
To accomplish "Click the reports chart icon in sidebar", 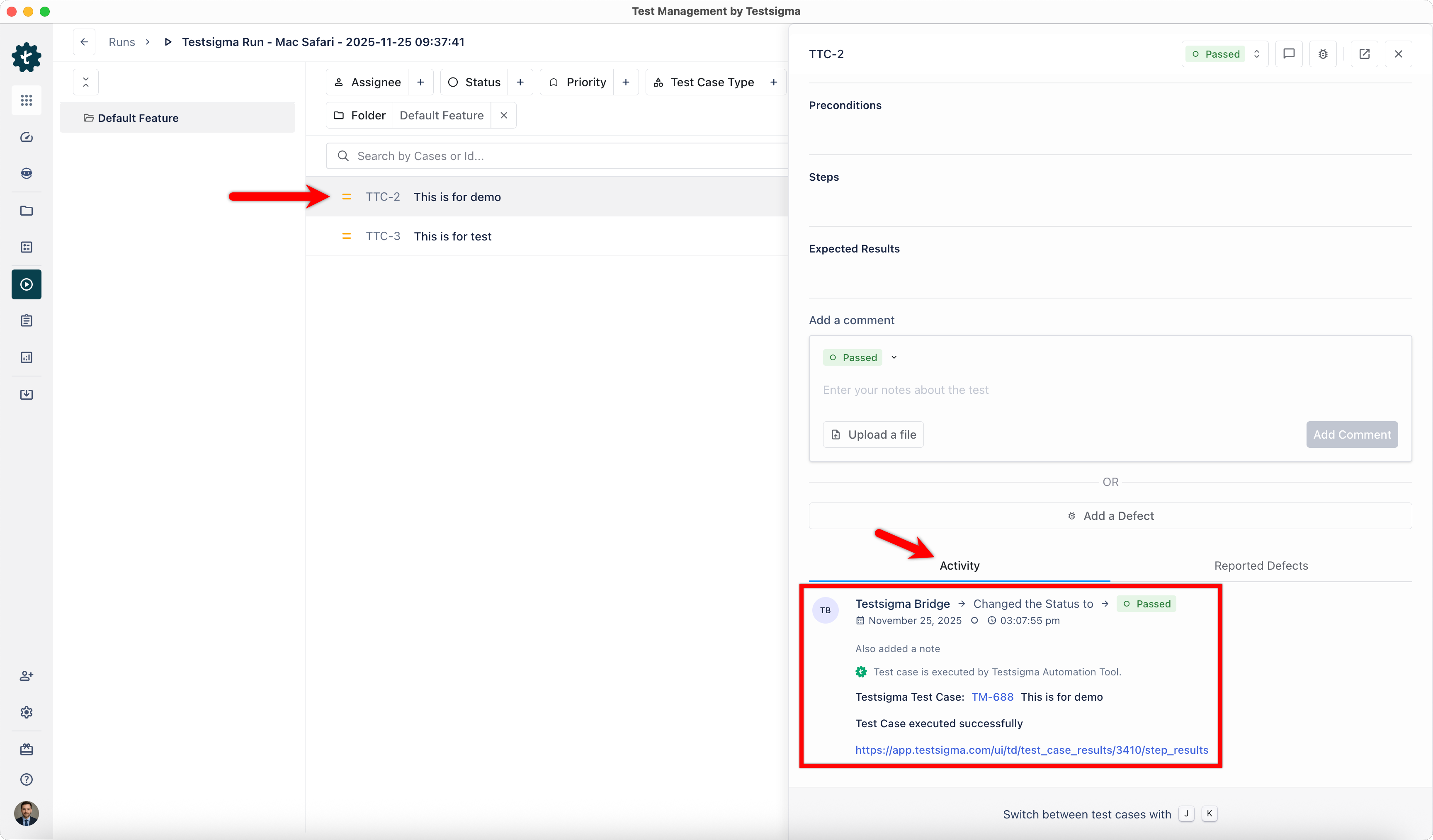I will point(26,357).
